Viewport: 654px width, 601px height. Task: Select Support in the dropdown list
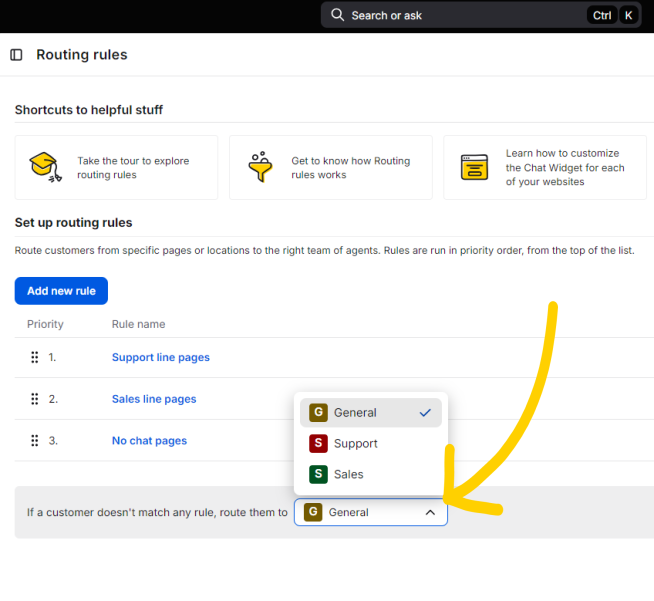(x=371, y=443)
